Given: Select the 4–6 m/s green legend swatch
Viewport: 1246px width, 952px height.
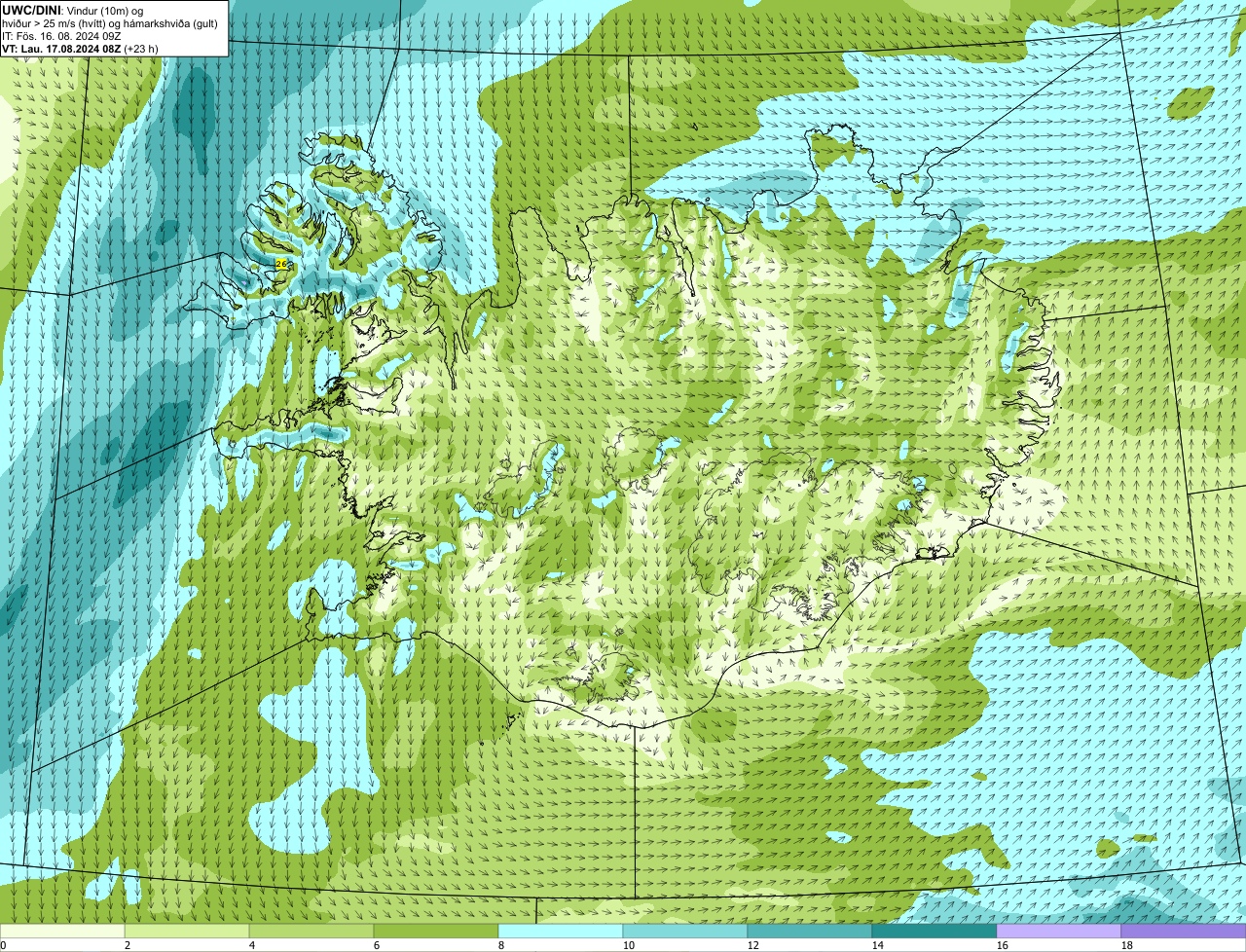Looking at the screenshot, I should (x=311, y=931).
